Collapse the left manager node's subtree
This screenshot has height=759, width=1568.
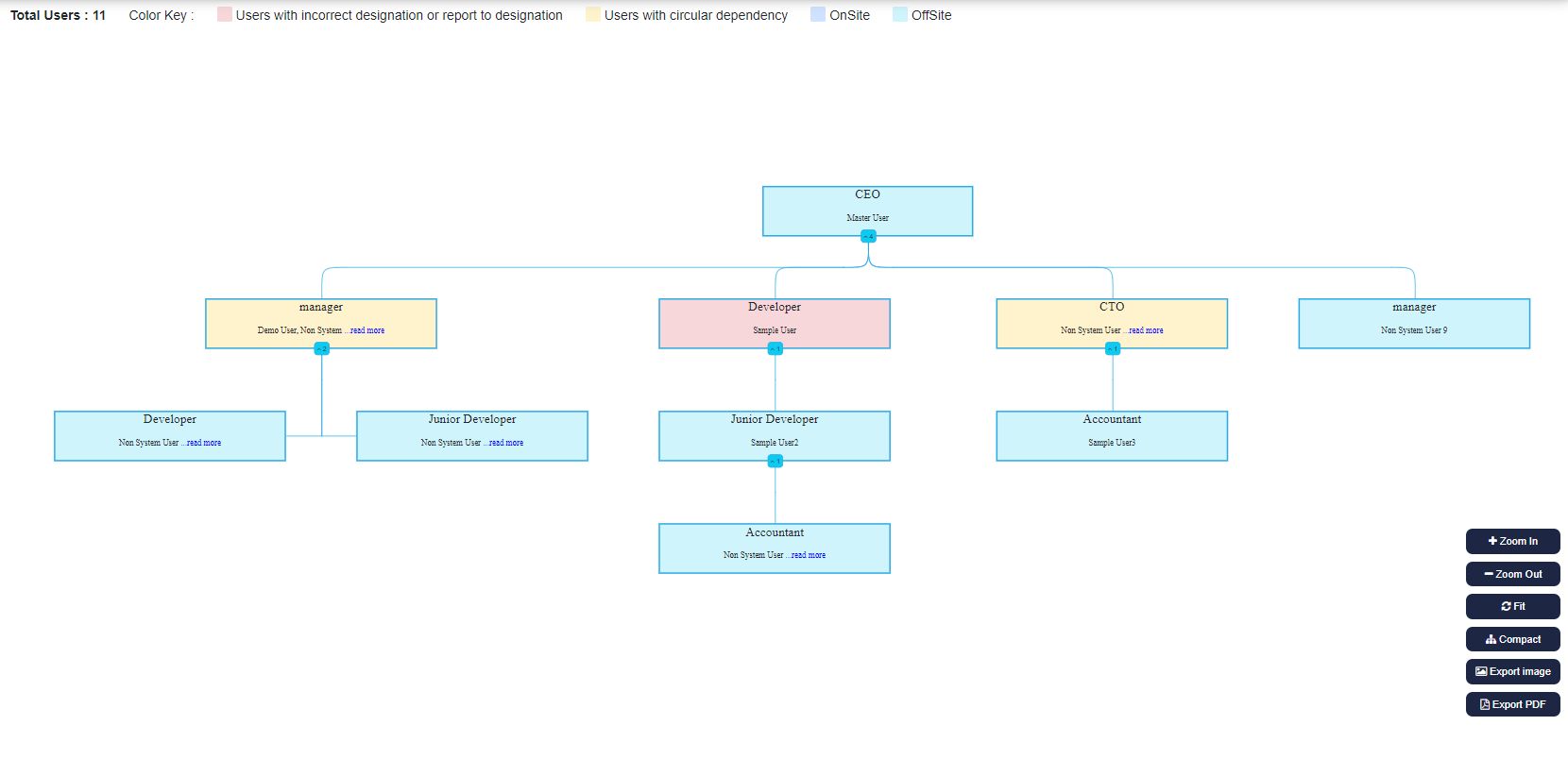pyautogui.click(x=321, y=348)
